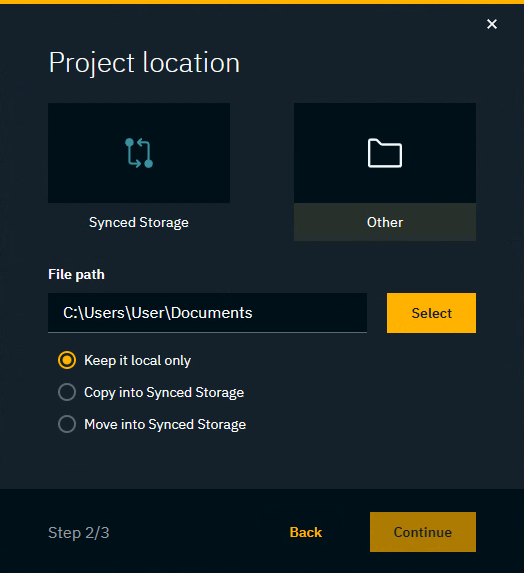Click the folder icon in Other tile
Screen dimensions: 524x573
(x=385, y=153)
